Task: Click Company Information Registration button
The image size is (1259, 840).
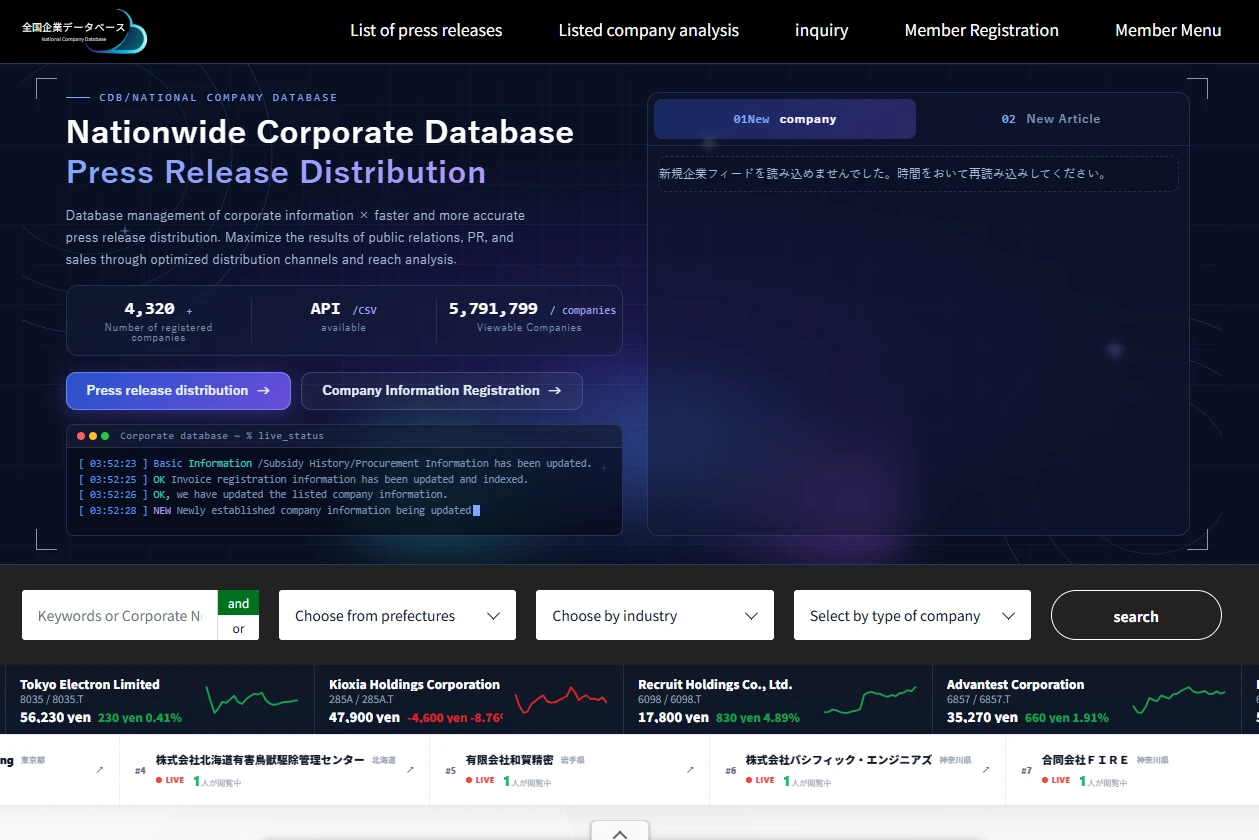Action: [x=442, y=391]
